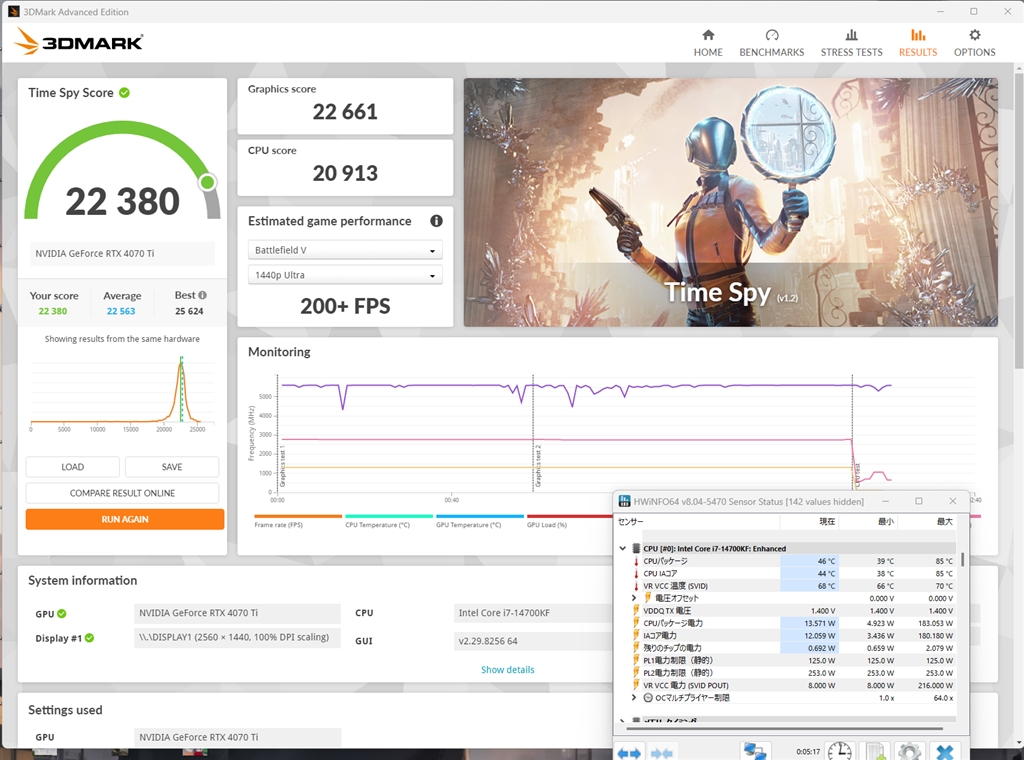1024x760 pixels.
Task: Click the 3DMark logo
Action: pos(78,42)
